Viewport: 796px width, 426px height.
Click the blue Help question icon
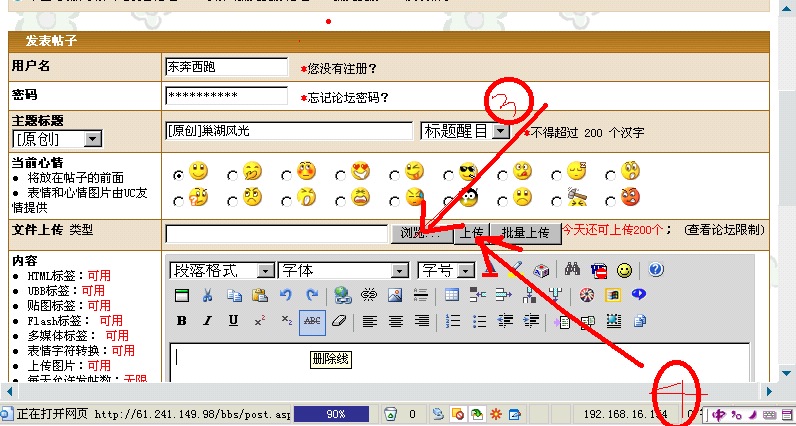click(x=656, y=270)
